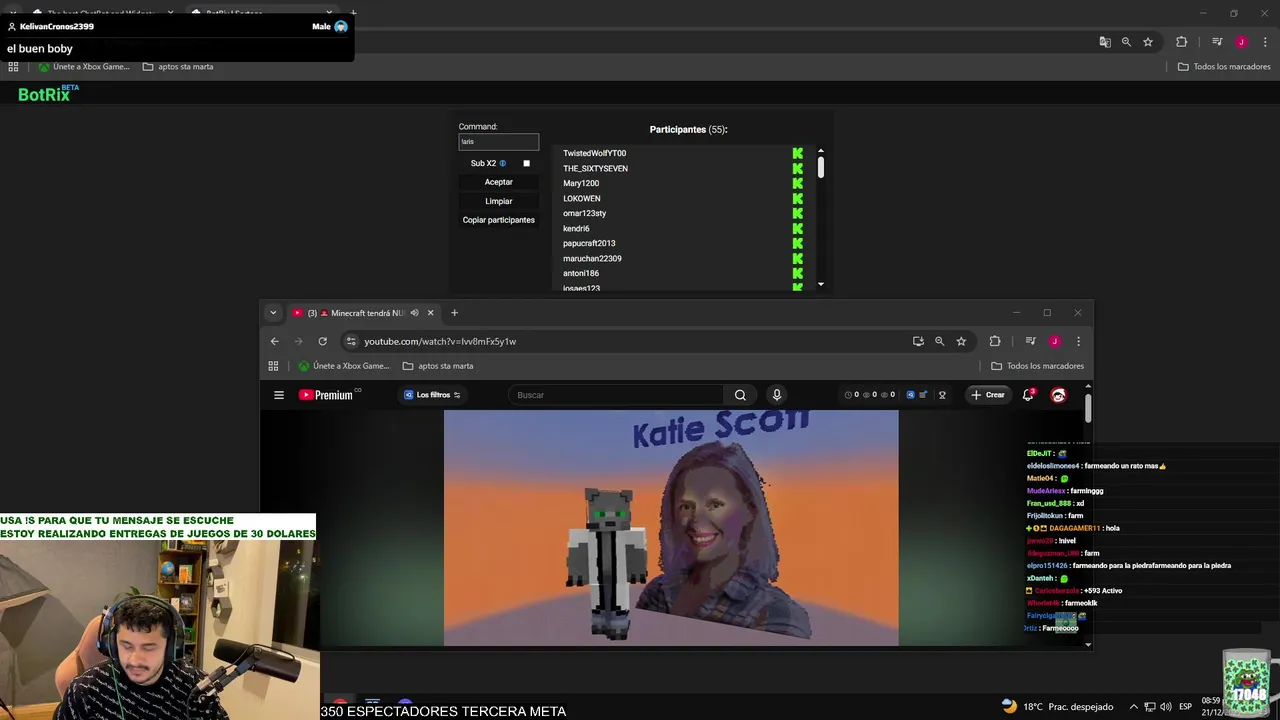Open the media controls icon in the YouTube window
The height and width of the screenshot is (720, 1280).
pos(1030,341)
